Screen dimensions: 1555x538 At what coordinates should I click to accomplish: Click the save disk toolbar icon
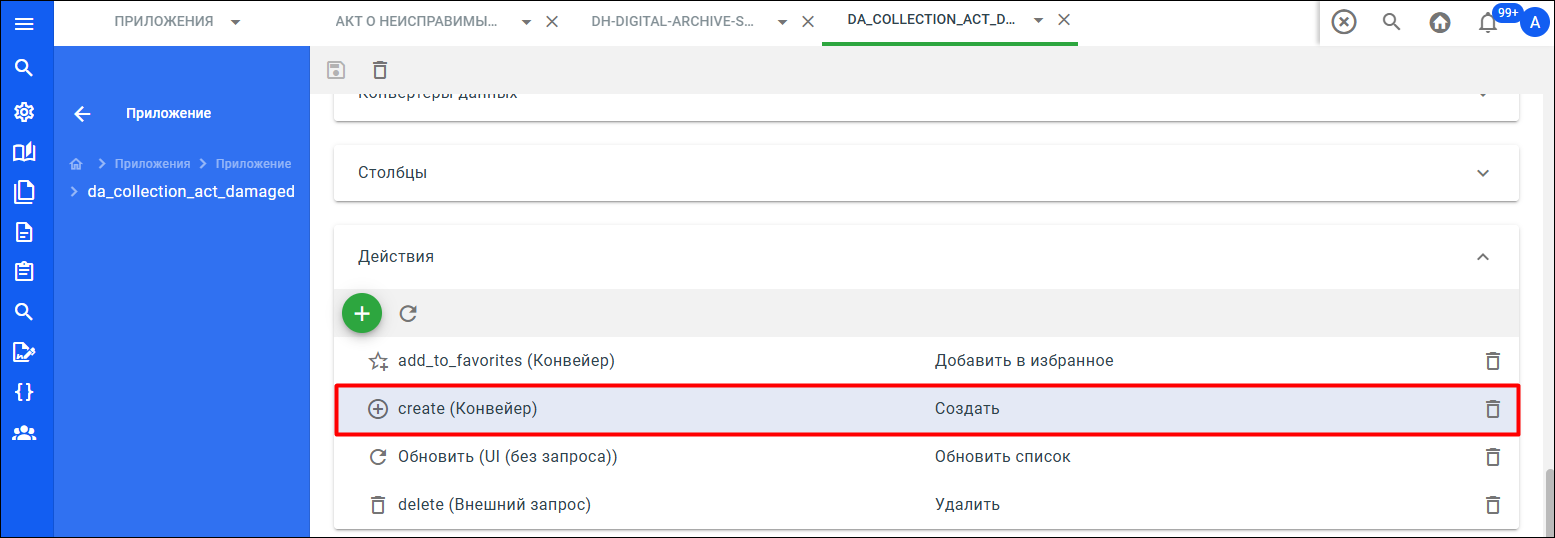[x=337, y=70]
